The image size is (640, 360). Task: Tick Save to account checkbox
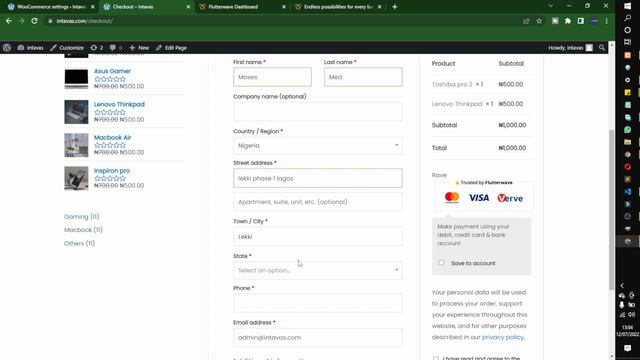pyautogui.click(x=441, y=263)
